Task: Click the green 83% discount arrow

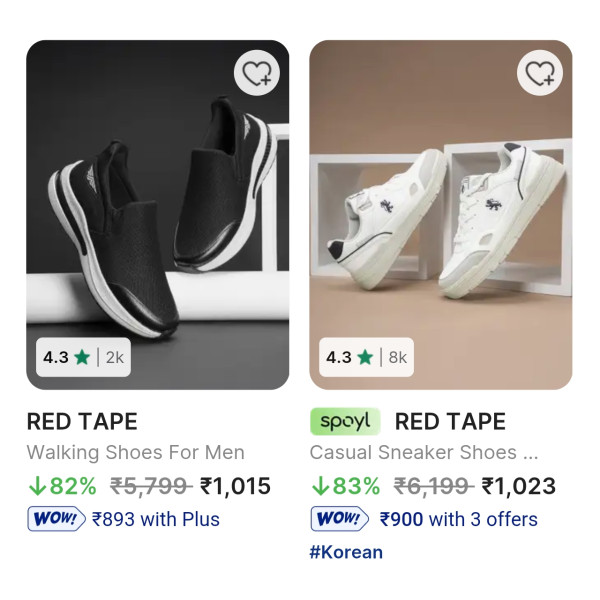Action: coord(321,487)
